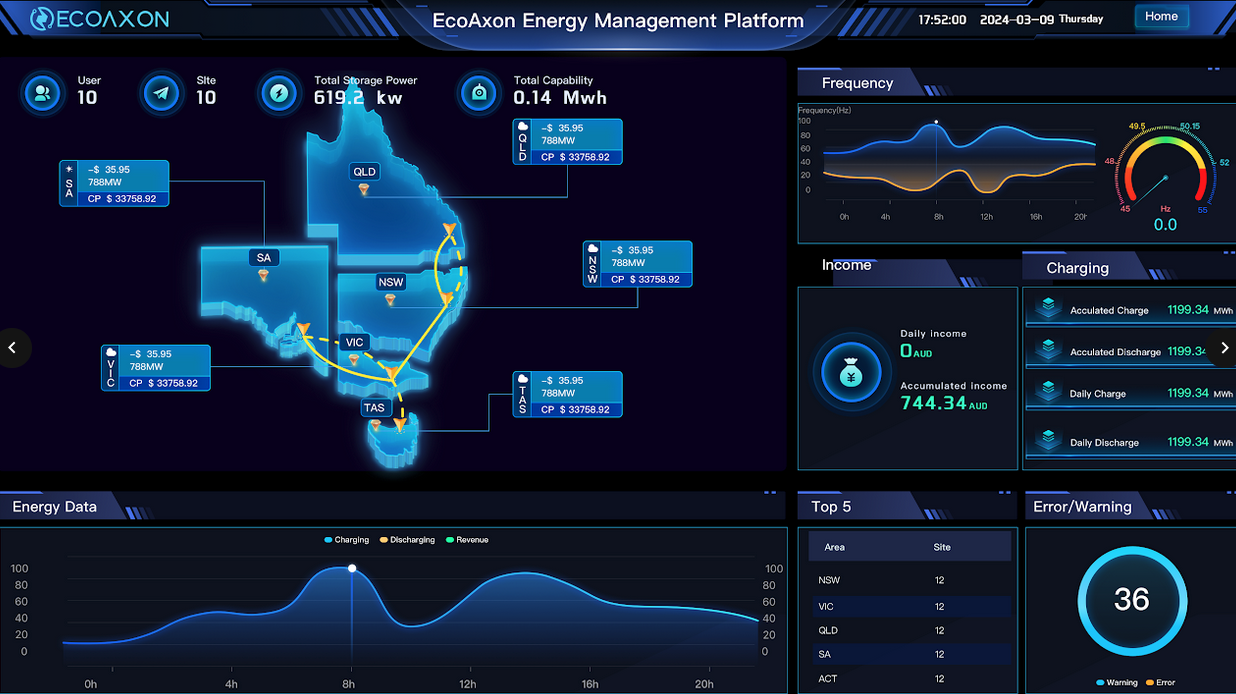This screenshot has height=694, width=1236.
Task: Click the Daily Charge 1199.34 value
Action: tap(1188, 393)
